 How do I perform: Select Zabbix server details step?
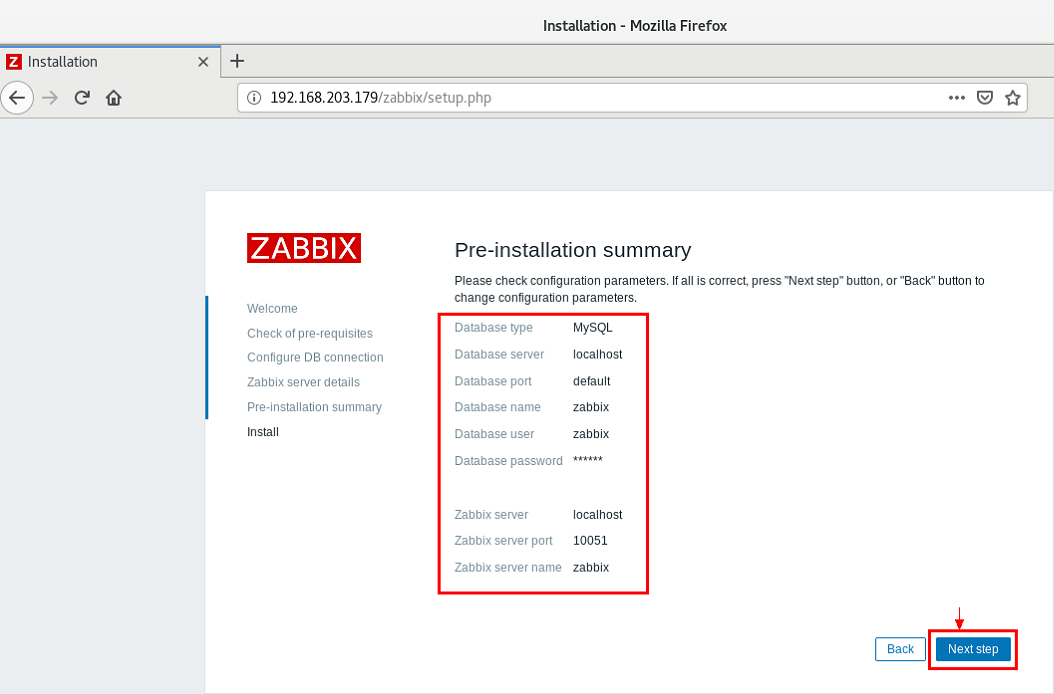(x=303, y=382)
